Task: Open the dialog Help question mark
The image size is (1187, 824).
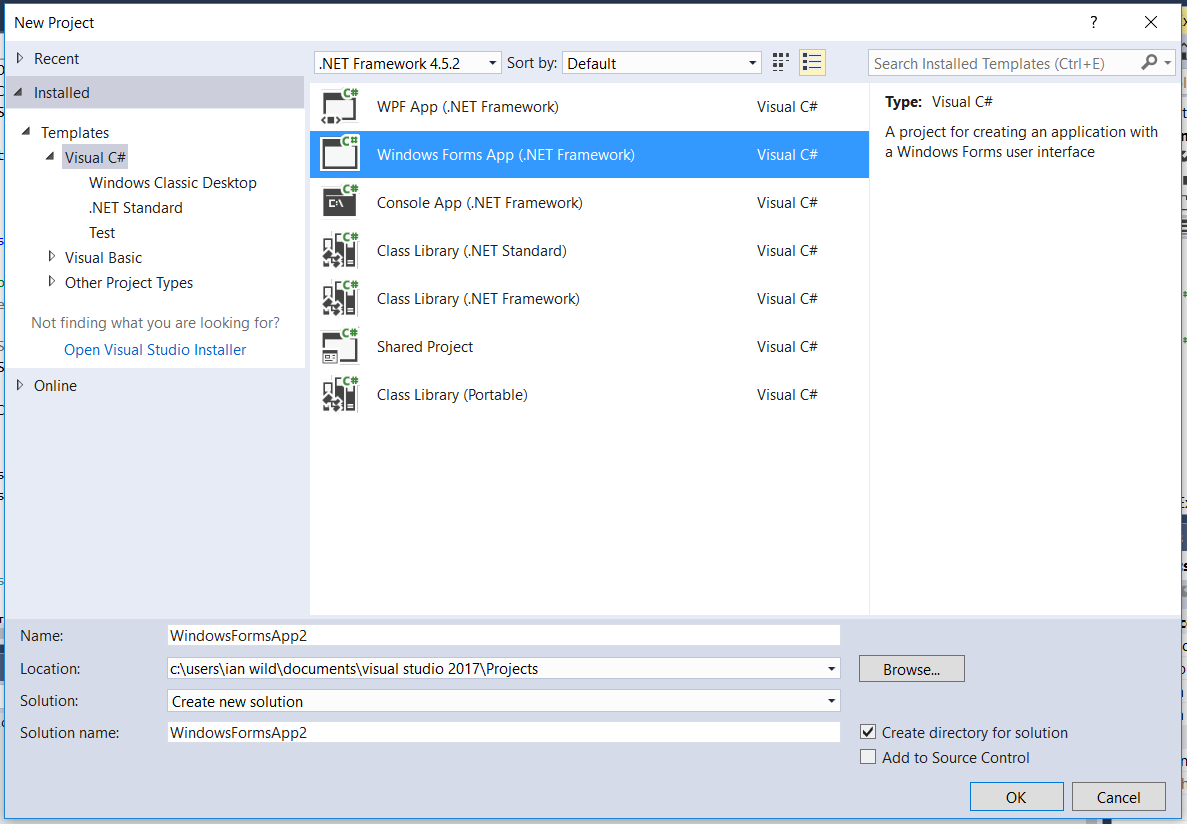Action: pyautogui.click(x=1094, y=22)
